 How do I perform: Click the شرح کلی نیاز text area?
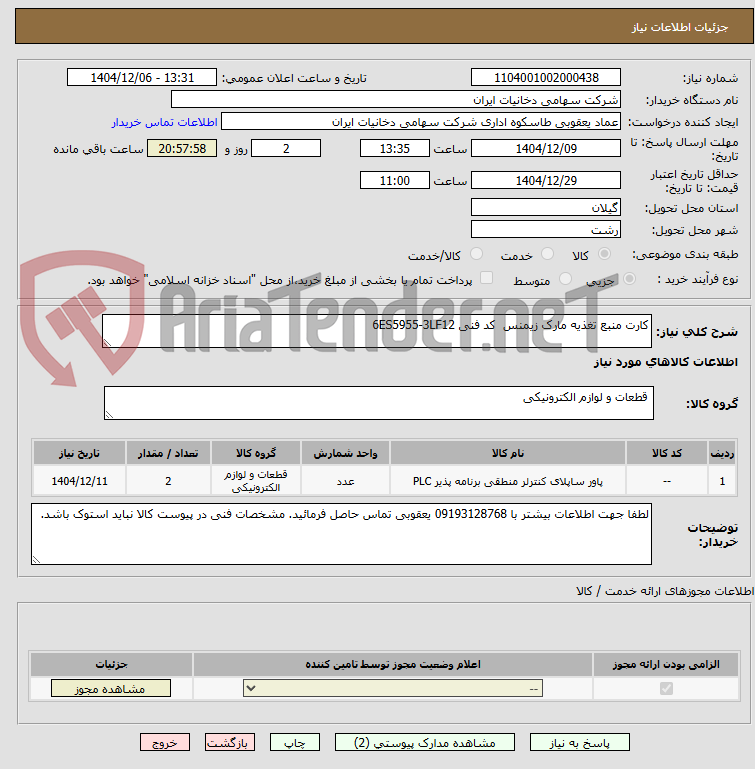pyautogui.click(x=377, y=332)
